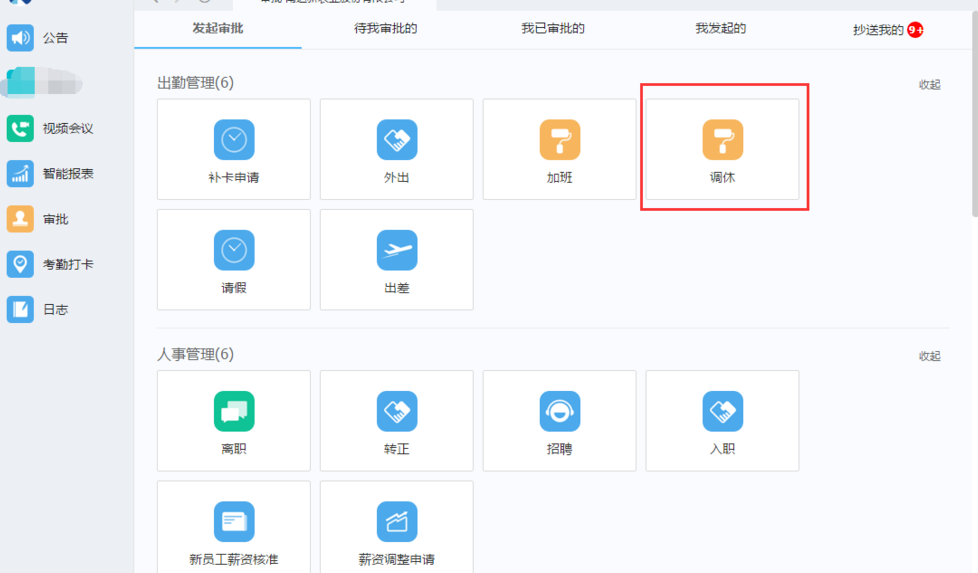
Task: Open 新员工薪资核准 salary approval icon
Action: (x=234, y=522)
